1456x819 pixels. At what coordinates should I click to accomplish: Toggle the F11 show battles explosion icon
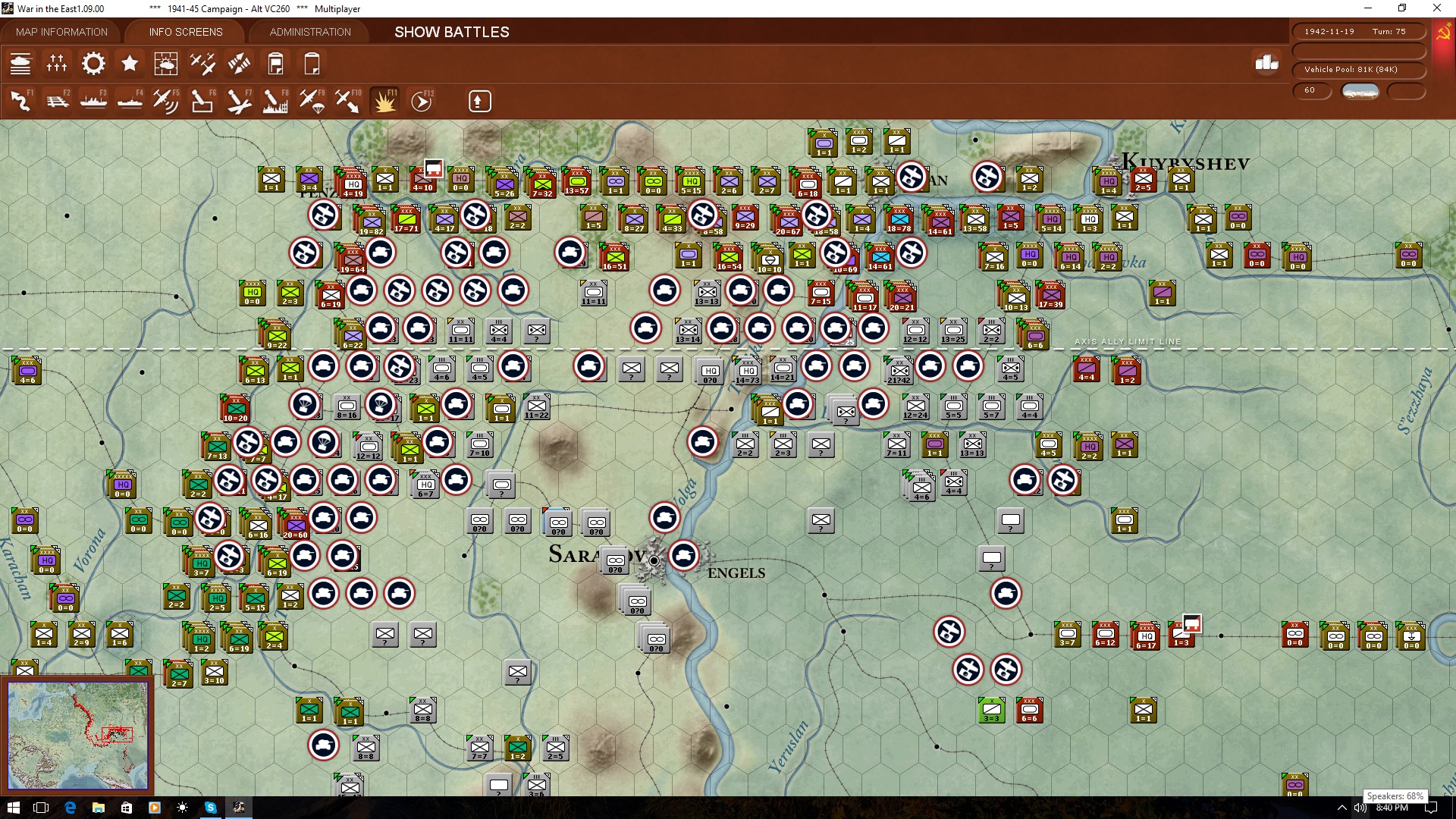click(384, 101)
